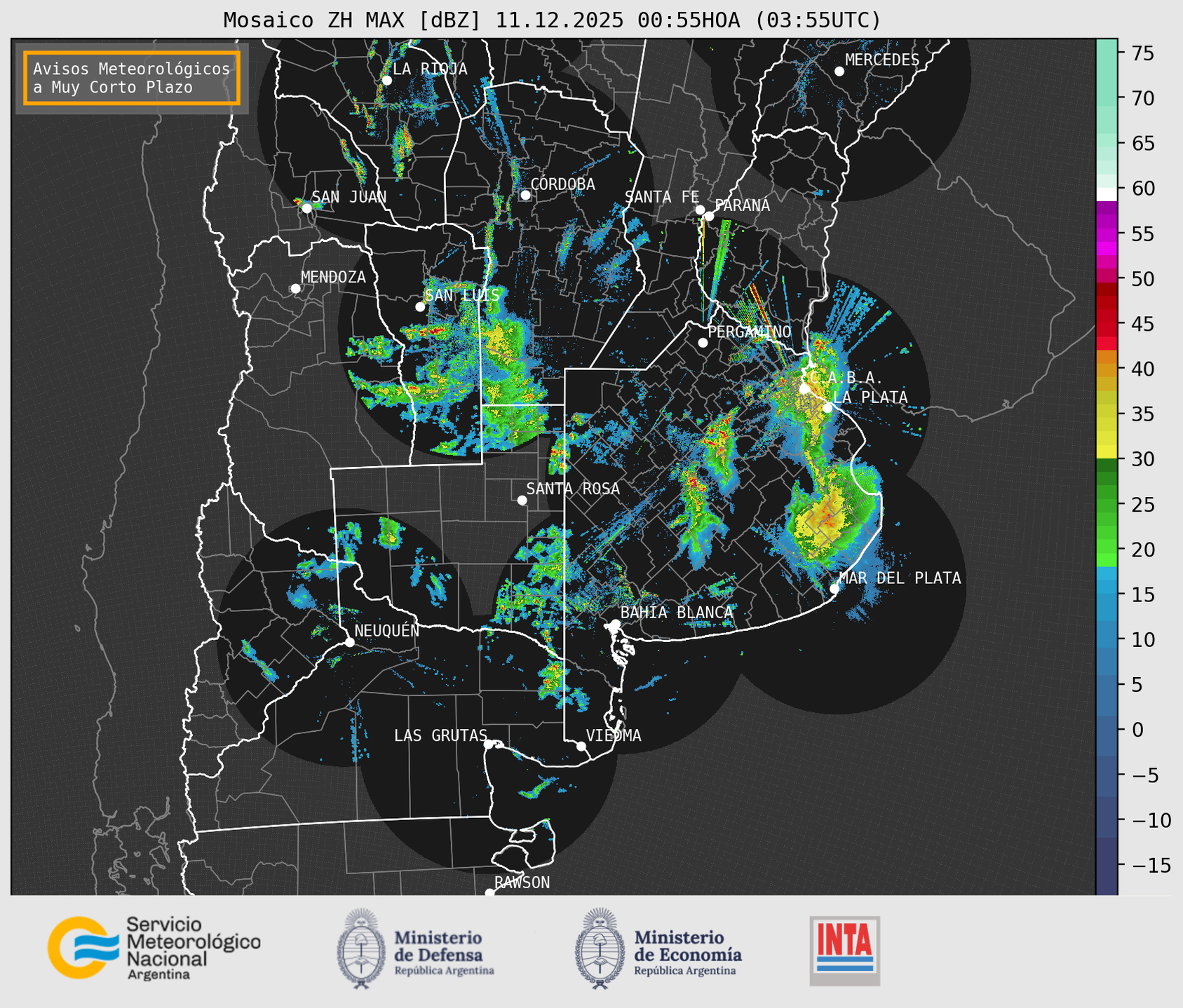The width and height of the screenshot is (1183, 1008).
Task: Click the LAS GRUTAS label text
Action: [440, 735]
